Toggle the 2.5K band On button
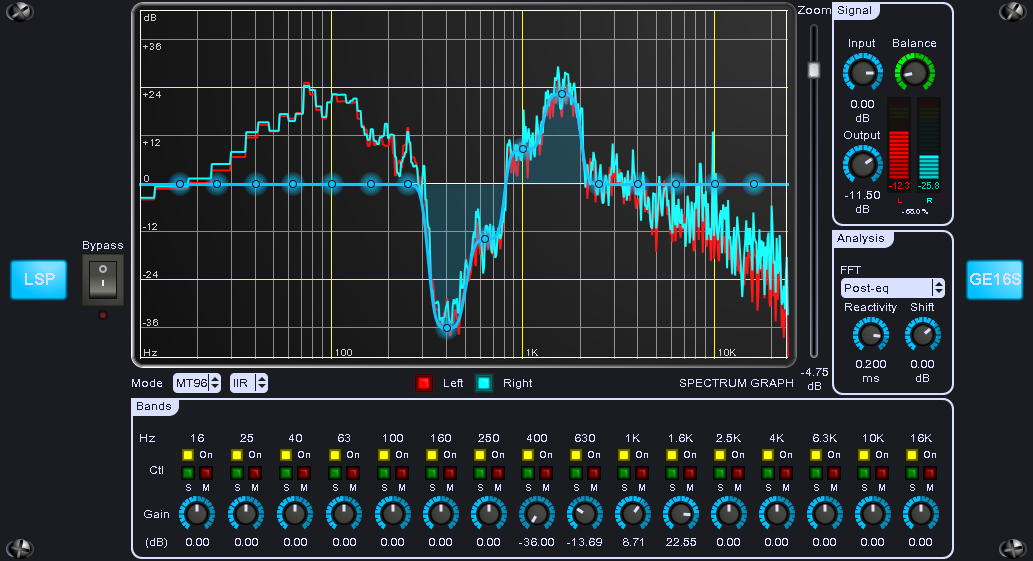1033x561 pixels. [720, 455]
